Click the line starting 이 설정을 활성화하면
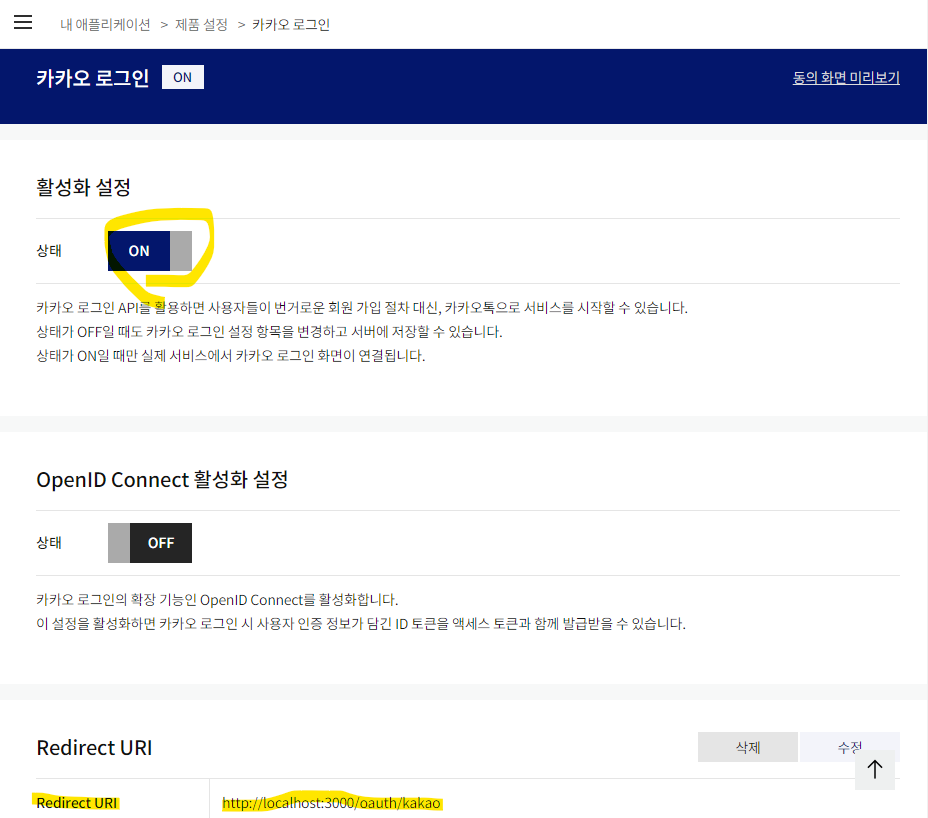Image resolution: width=928 pixels, height=818 pixels. pos(361,624)
